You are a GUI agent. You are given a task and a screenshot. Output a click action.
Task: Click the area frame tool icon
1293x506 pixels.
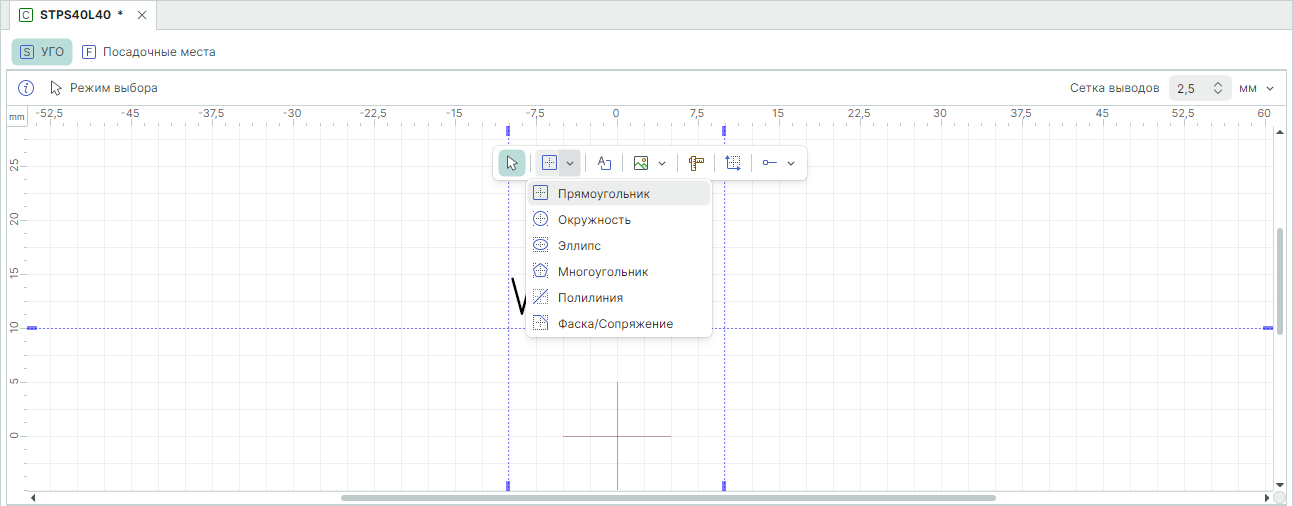(x=733, y=163)
